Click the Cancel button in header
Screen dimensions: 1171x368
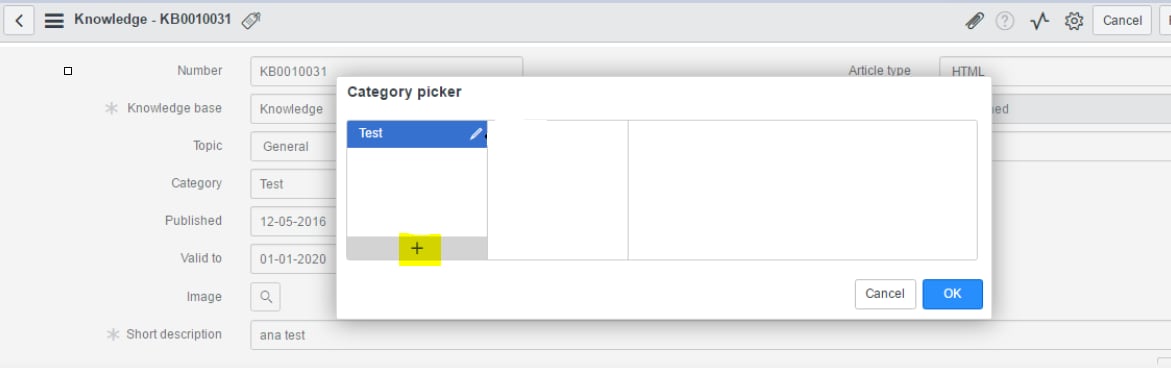[x=1122, y=21]
